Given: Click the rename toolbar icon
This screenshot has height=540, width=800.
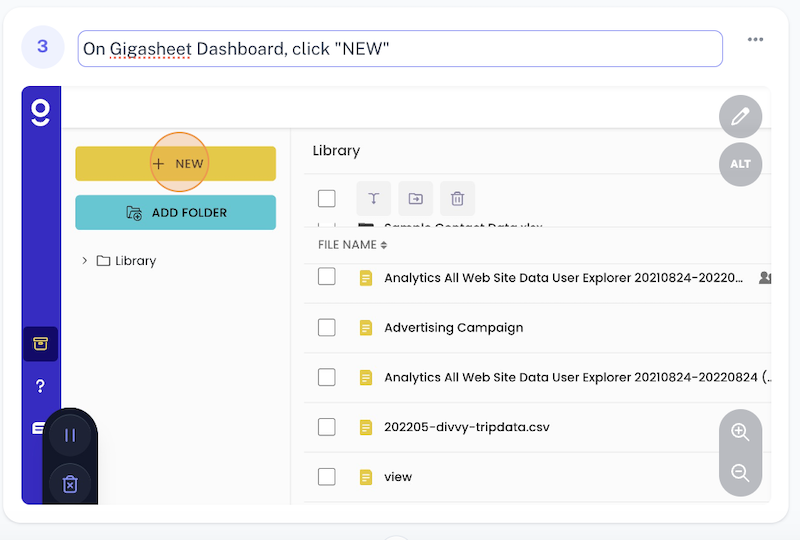Looking at the screenshot, I should point(373,198).
